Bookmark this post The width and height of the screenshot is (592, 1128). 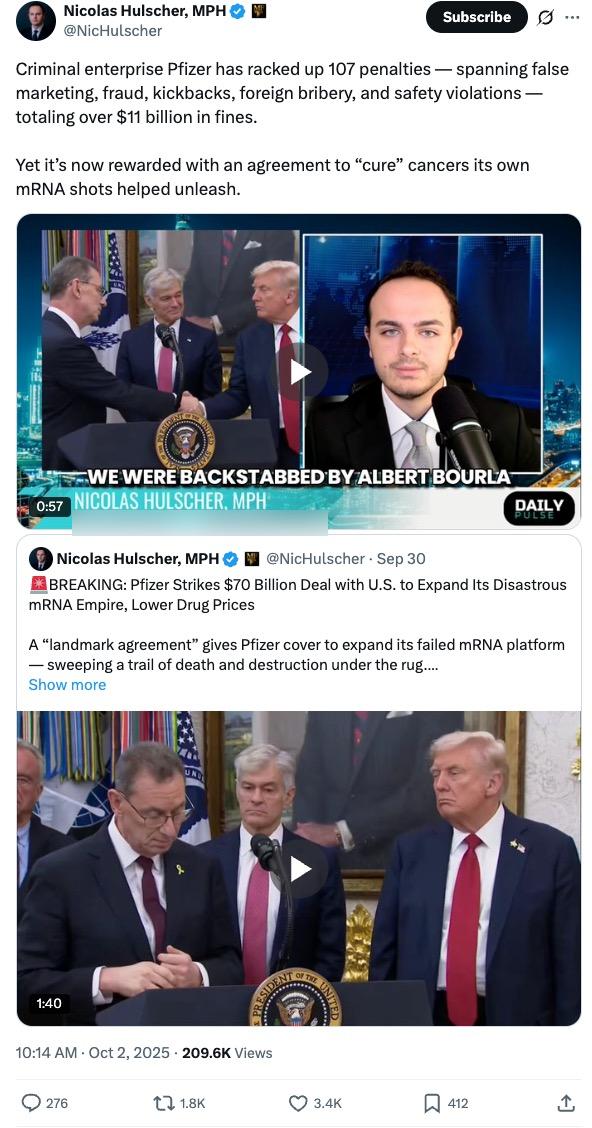[432, 1102]
